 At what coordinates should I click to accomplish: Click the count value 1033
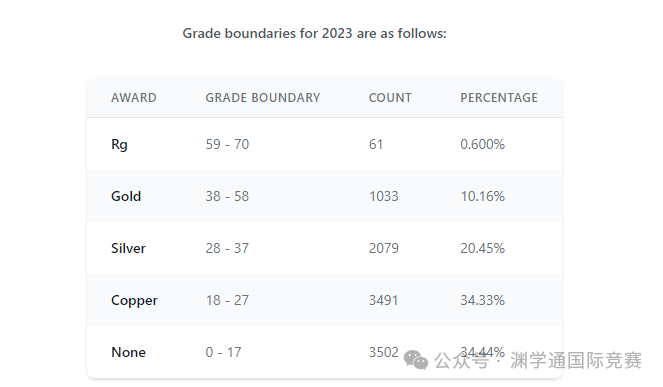click(384, 196)
